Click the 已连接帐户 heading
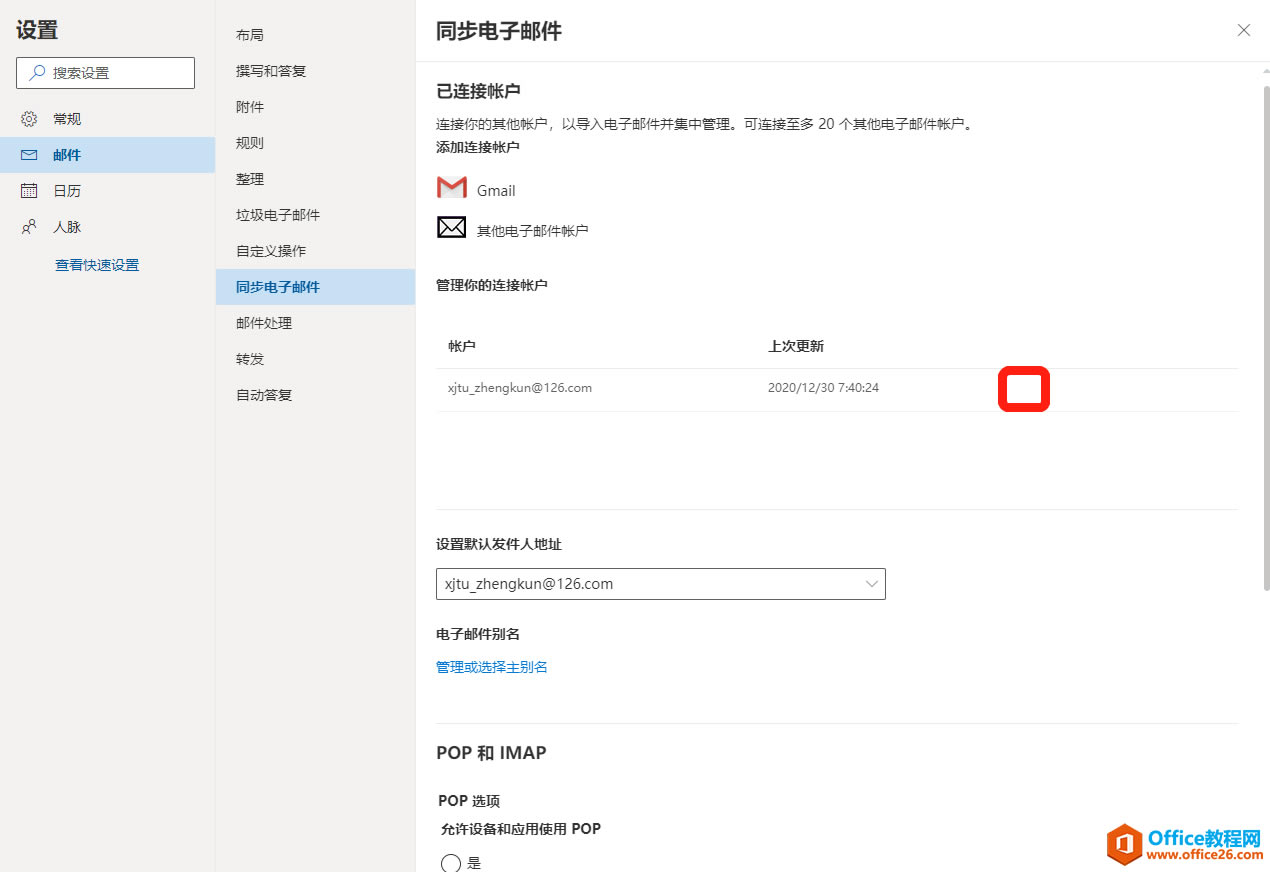The width and height of the screenshot is (1270, 872). click(478, 91)
